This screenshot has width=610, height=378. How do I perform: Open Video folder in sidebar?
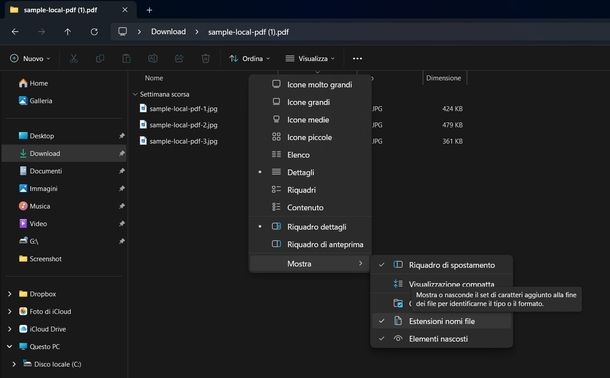coord(64,224)
